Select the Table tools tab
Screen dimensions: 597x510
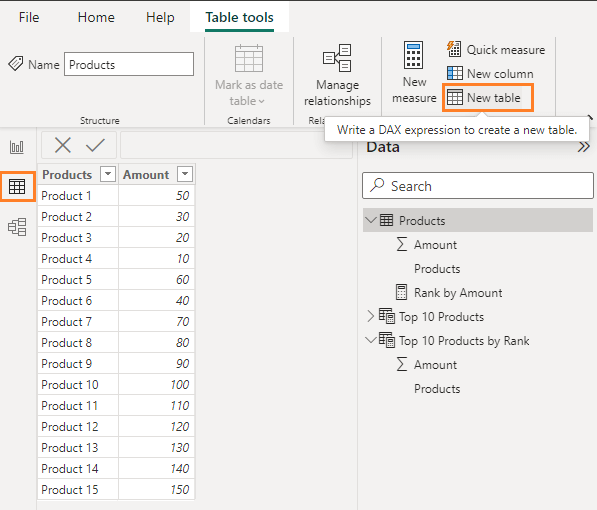click(239, 17)
